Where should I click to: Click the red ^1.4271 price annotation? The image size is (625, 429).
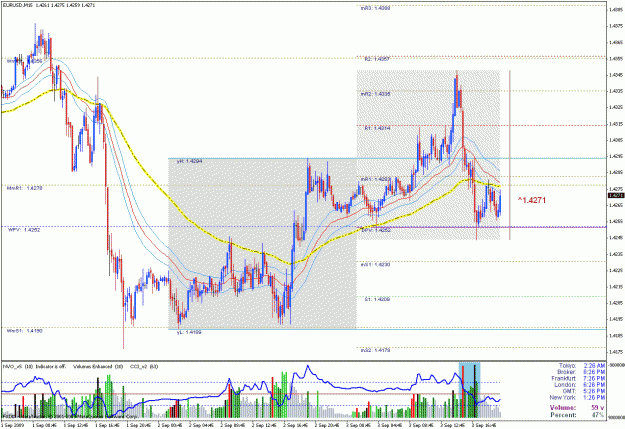click(531, 200)
